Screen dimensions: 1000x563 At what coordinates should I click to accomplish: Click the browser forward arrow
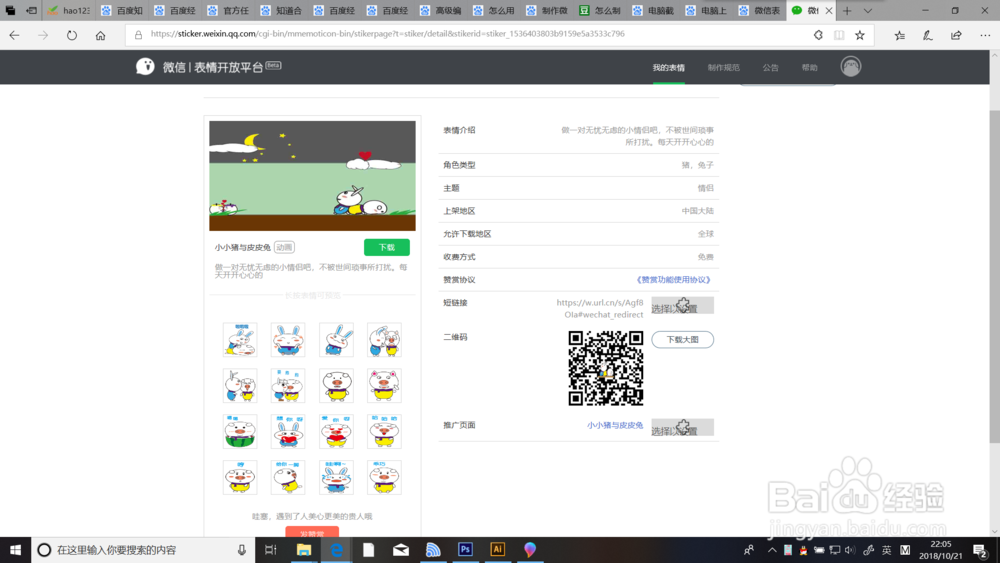click(43, 36)
